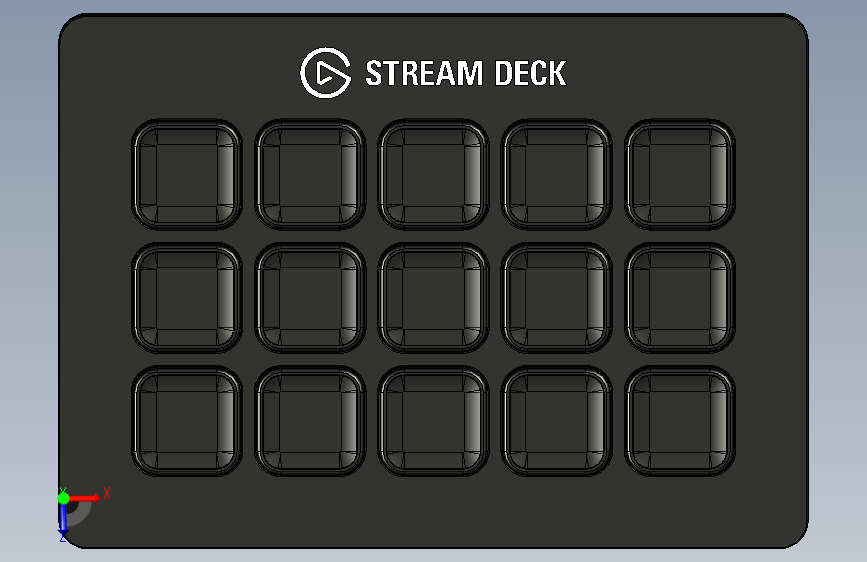Viewport: 867px width, 562px height.
Task: Select the bottom-right key in the grid
Action: pos(680,421)
